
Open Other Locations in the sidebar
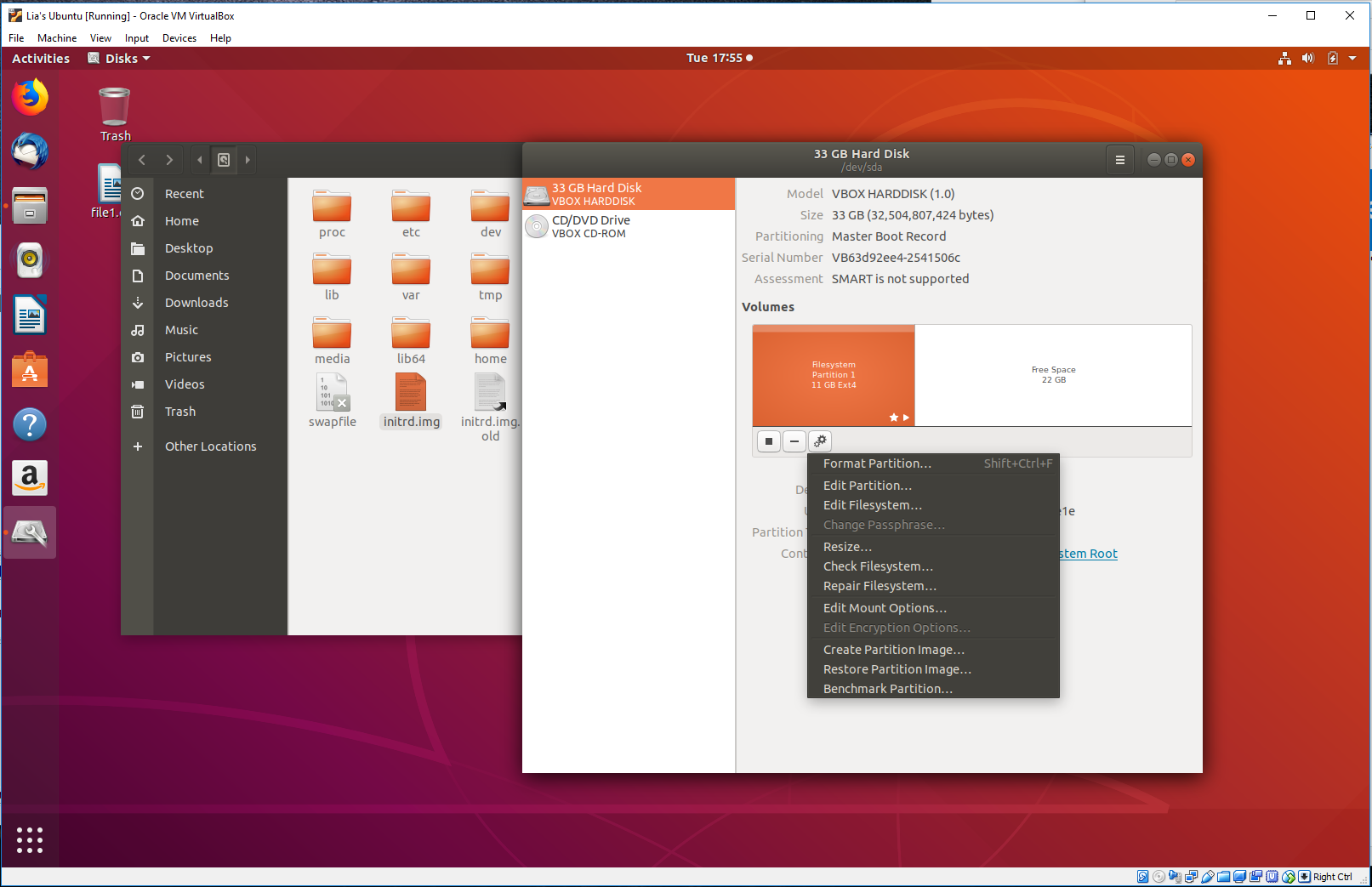(210, 446)
